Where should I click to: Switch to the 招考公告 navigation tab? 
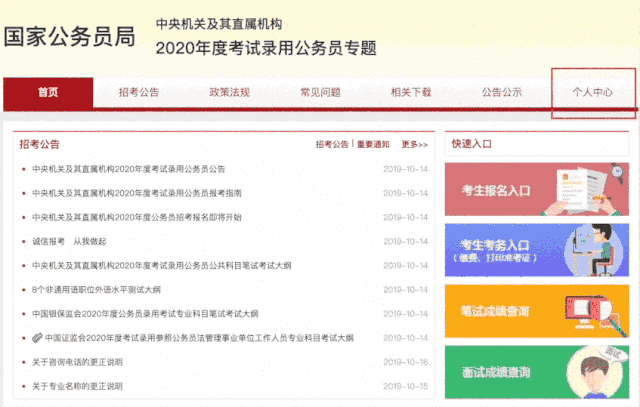pyautogui.click(x=138, y=92)
